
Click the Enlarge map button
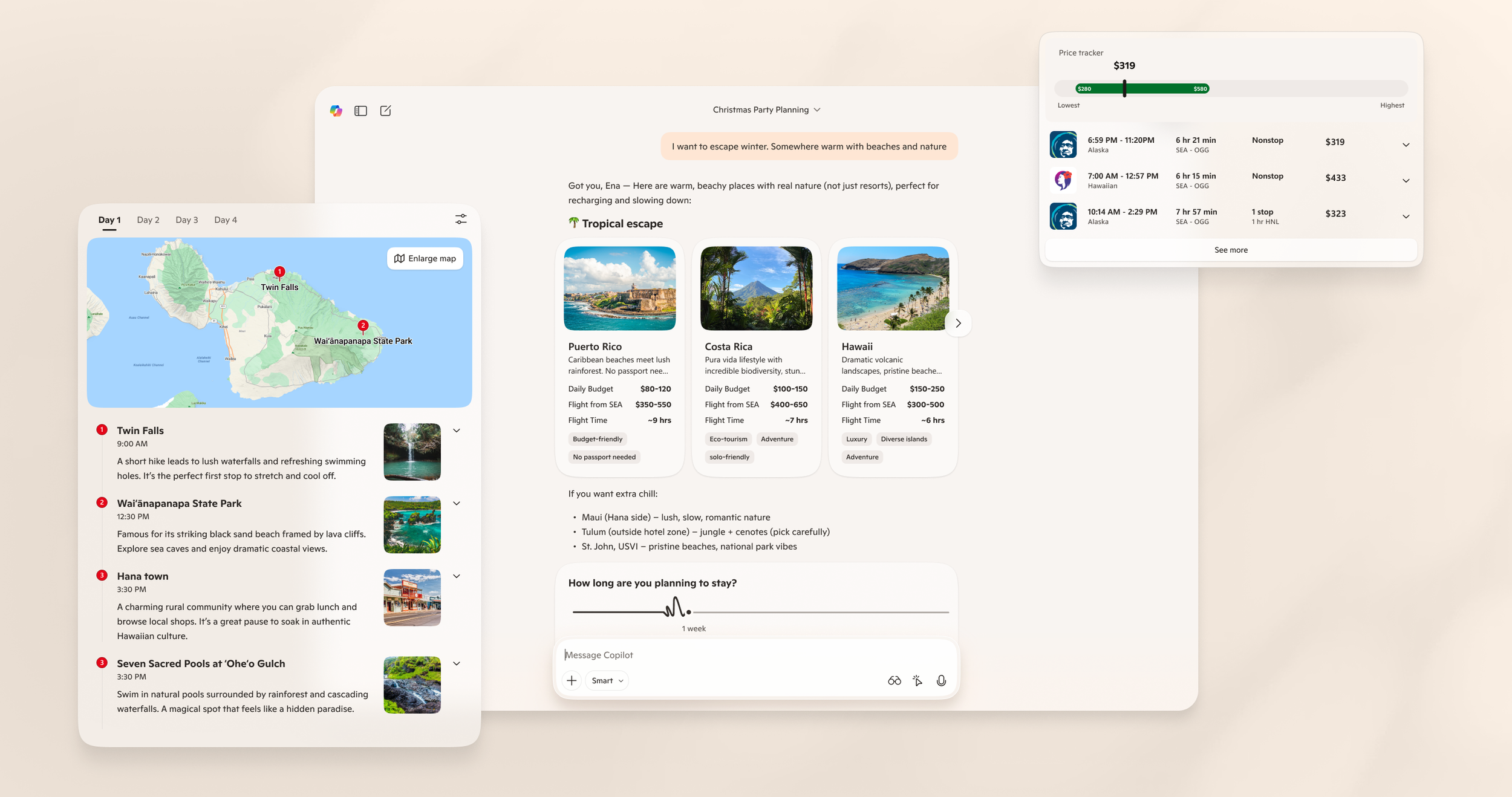(x=425, y=258)
